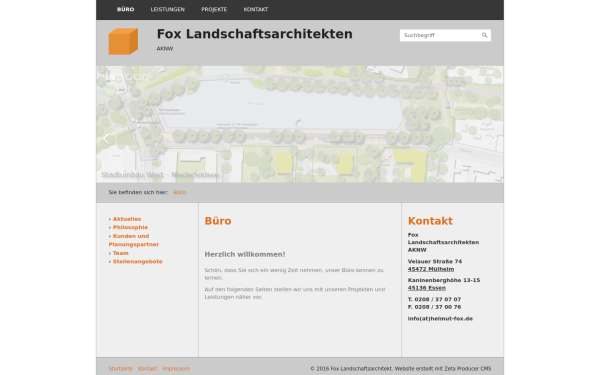Image resolution: width=600 pixels, height=375 pixels.
Task: Click the Velauer Straße 74 address line
Action: [x=435, y=261]
